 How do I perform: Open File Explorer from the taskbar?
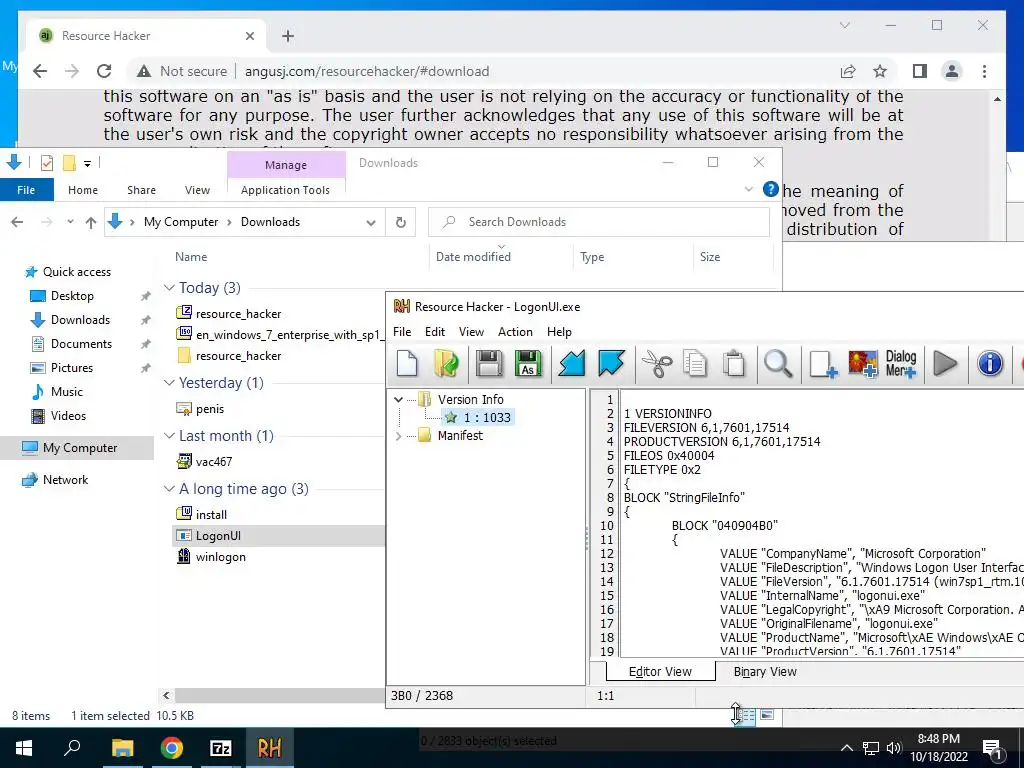122,748
